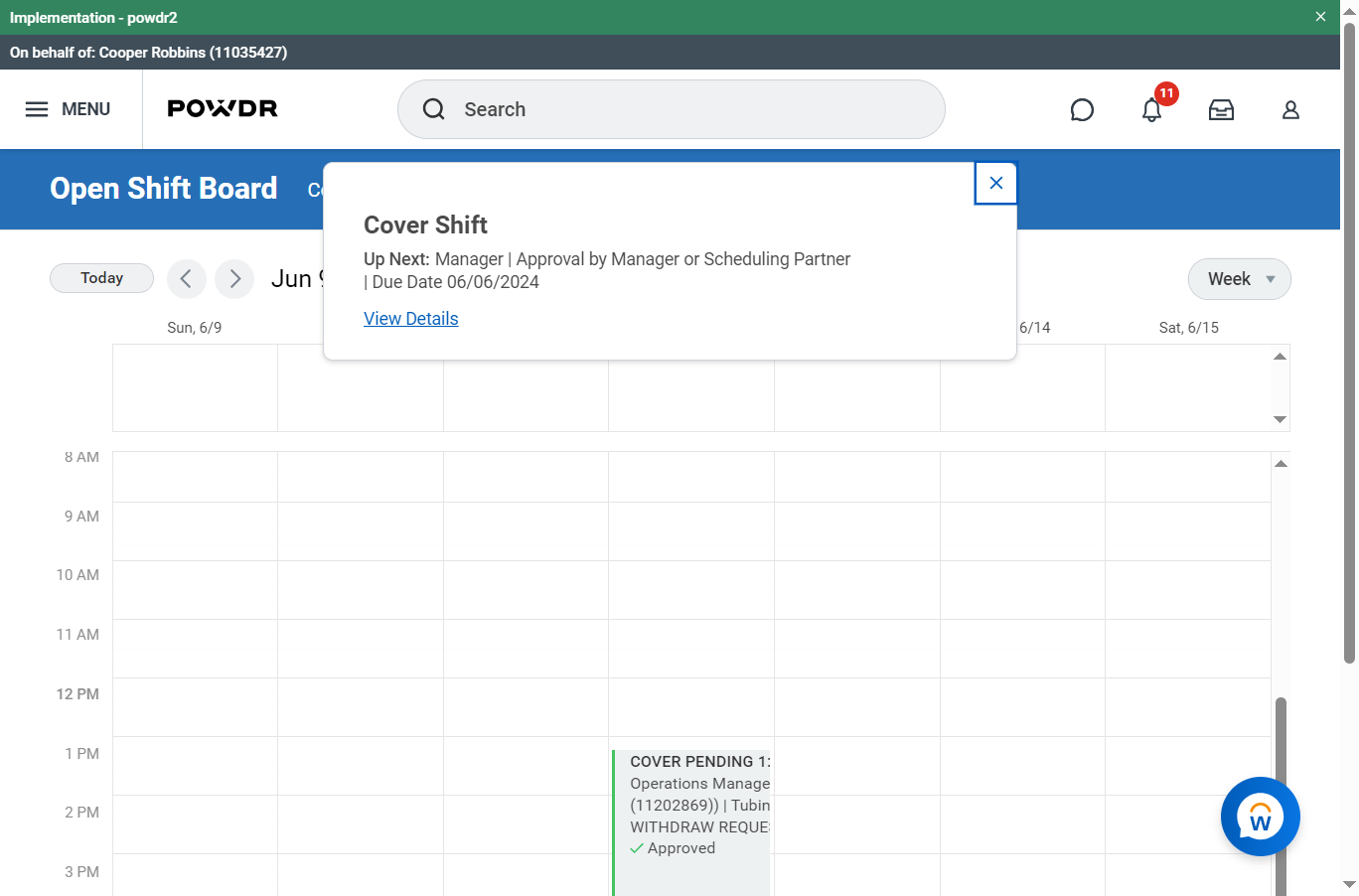
Task: Go to the next week
Action: point(234,279)
